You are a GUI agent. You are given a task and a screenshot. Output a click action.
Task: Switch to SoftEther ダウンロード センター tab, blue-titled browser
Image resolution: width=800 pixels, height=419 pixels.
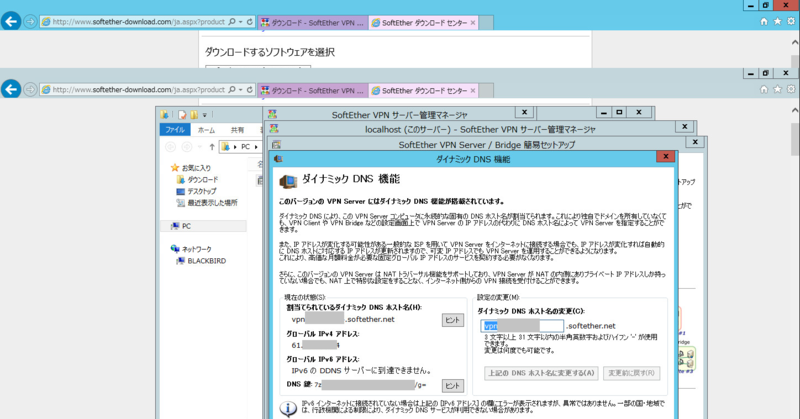423,22
